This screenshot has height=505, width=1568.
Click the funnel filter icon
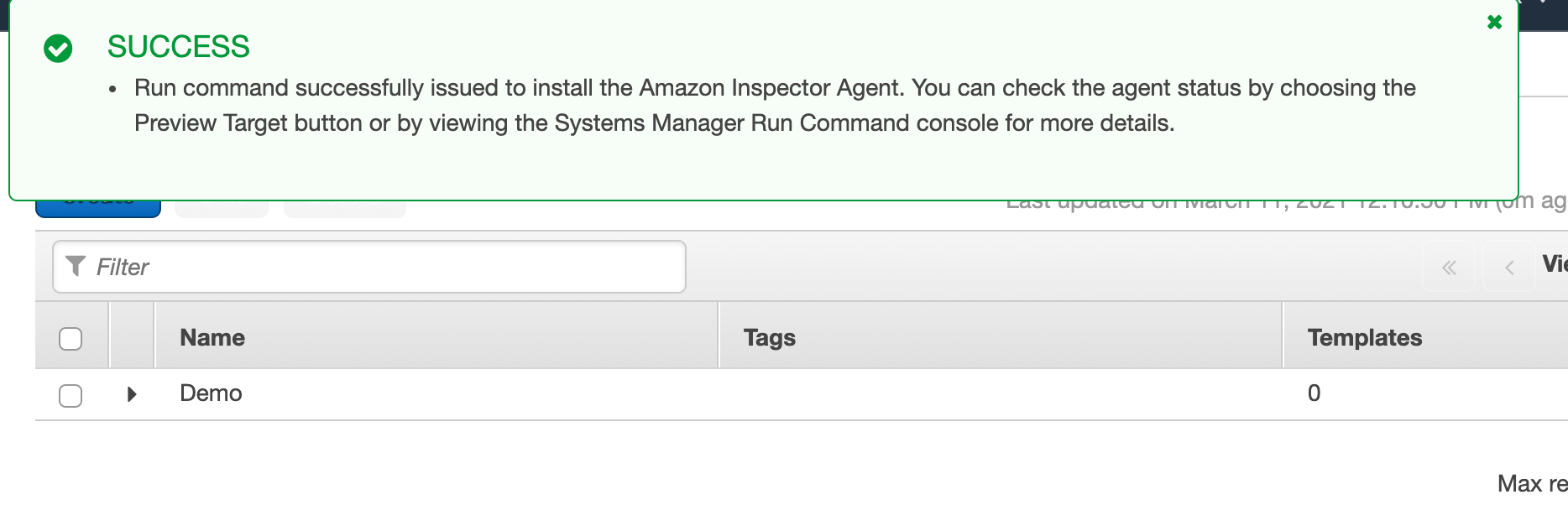[76, 266]
